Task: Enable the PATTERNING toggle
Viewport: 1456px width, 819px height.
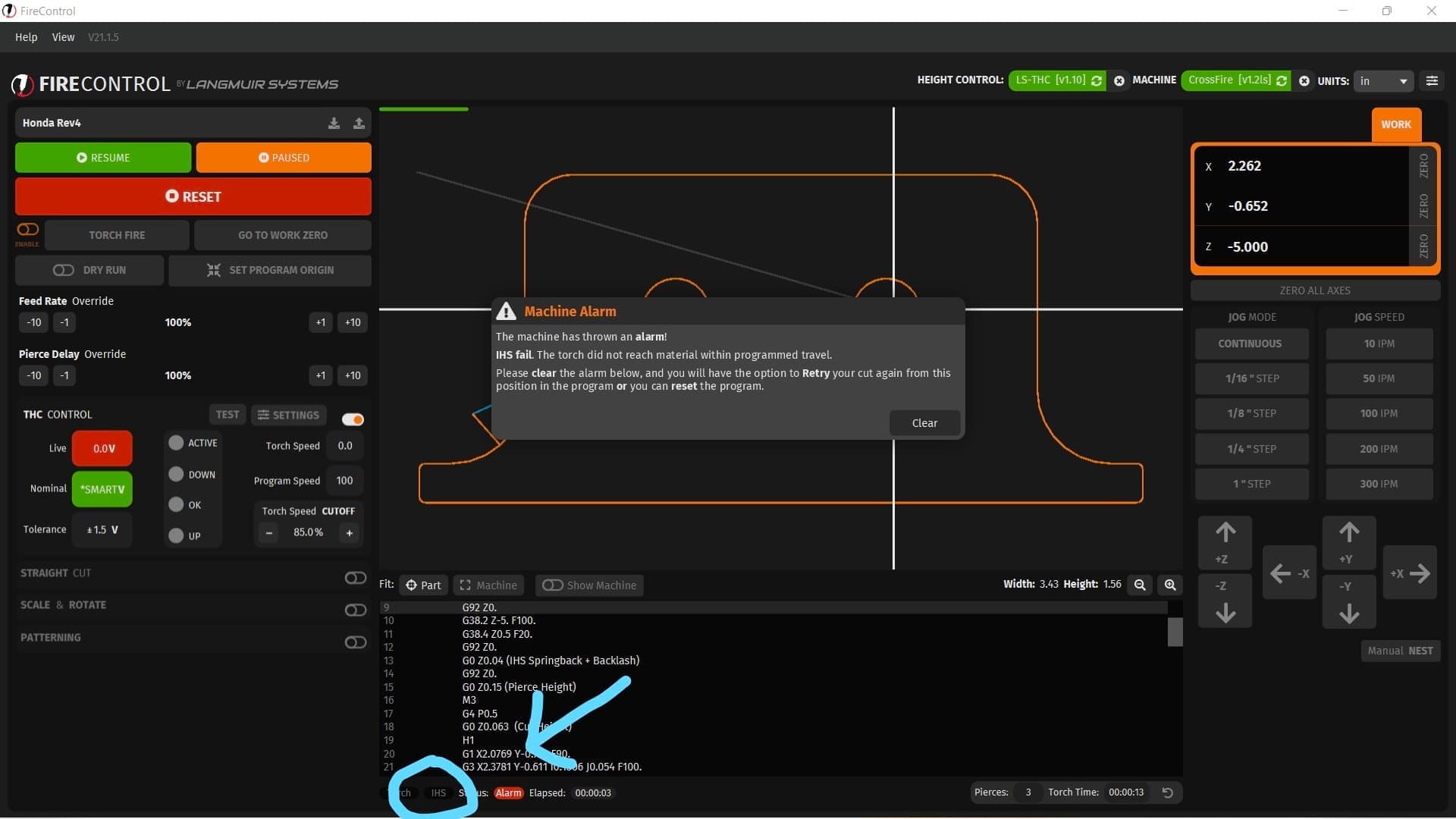Action: (355, 642)
